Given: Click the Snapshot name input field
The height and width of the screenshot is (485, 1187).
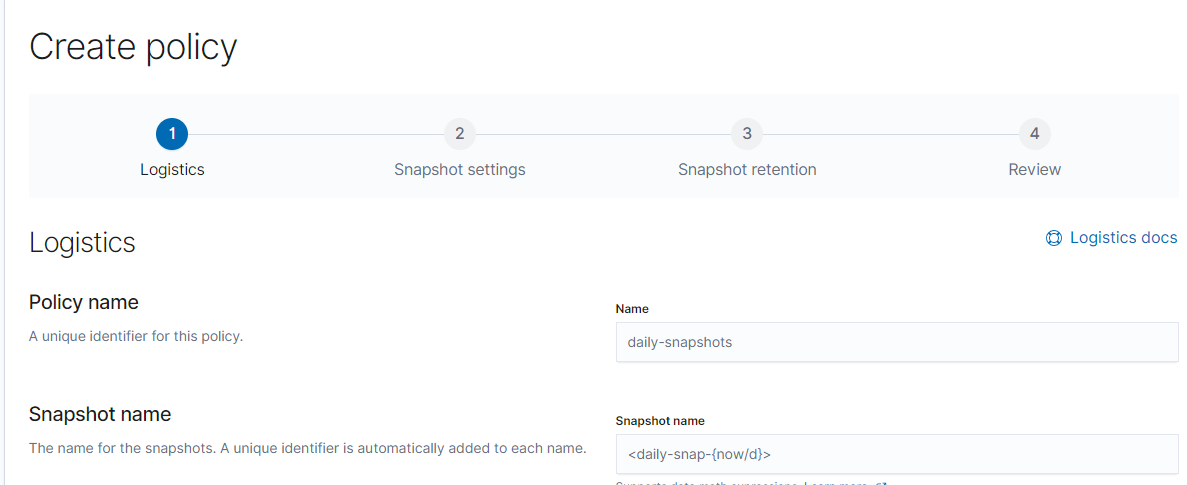Looking at the screenshot, I should [897, 454].
